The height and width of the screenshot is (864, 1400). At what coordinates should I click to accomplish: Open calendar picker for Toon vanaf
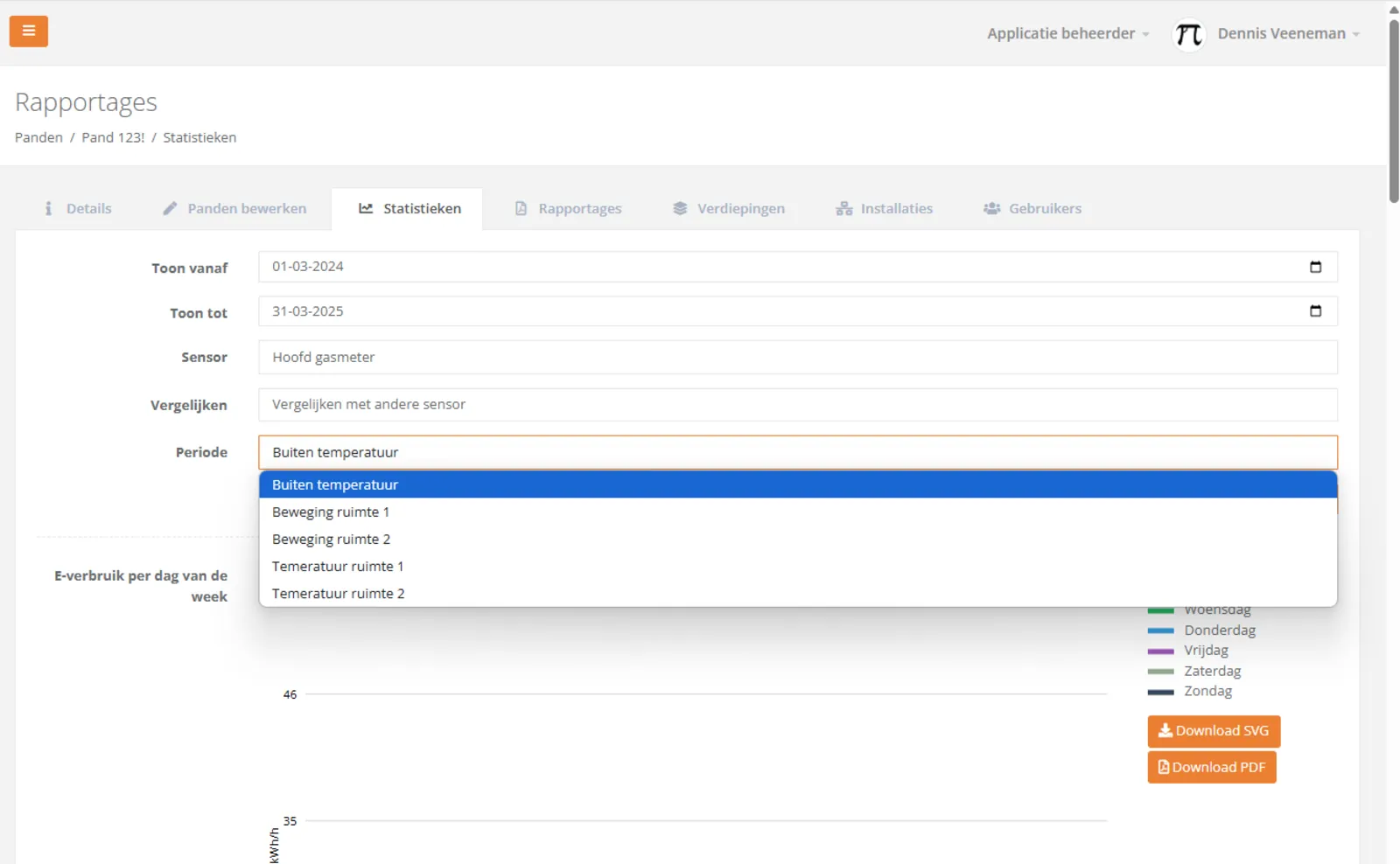(1315, 267)
